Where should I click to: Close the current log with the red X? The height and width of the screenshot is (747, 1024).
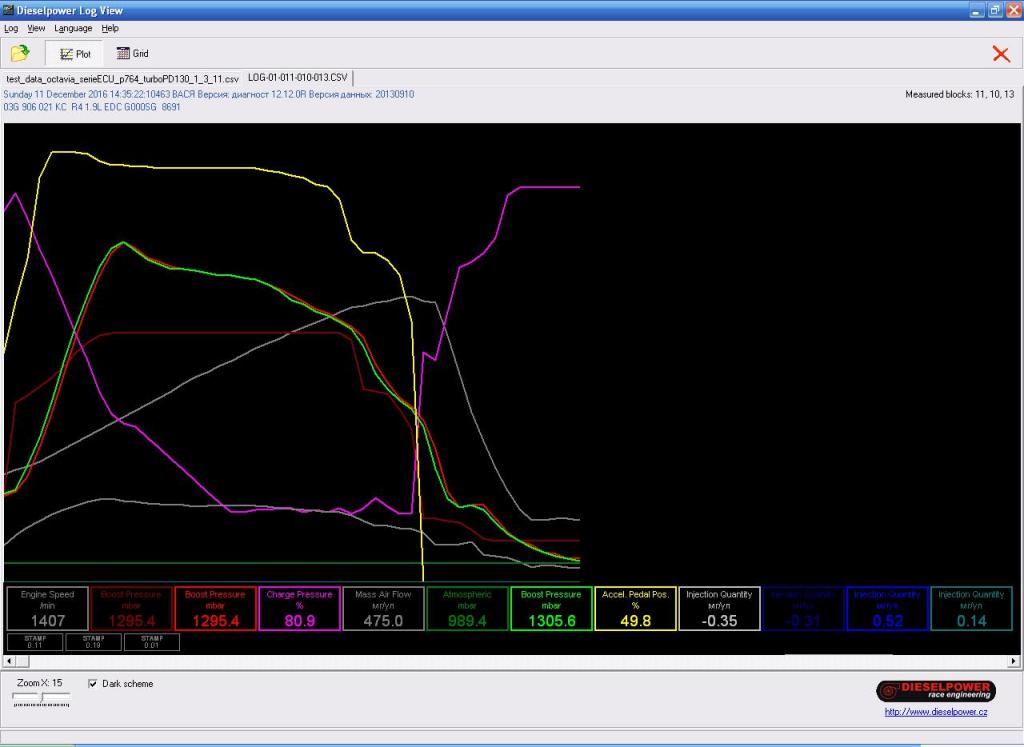1000,54
